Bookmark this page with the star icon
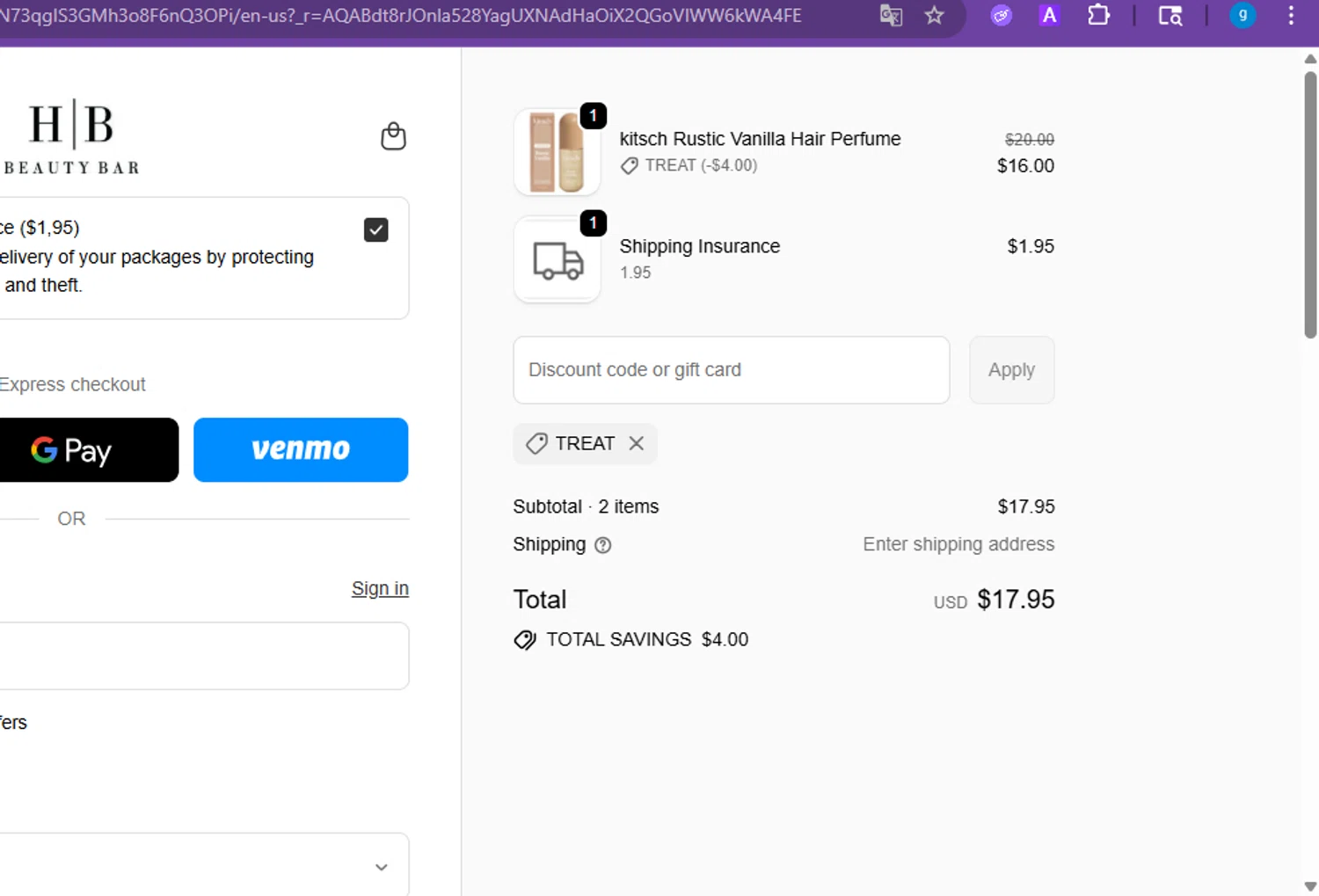 click(934, 15)
